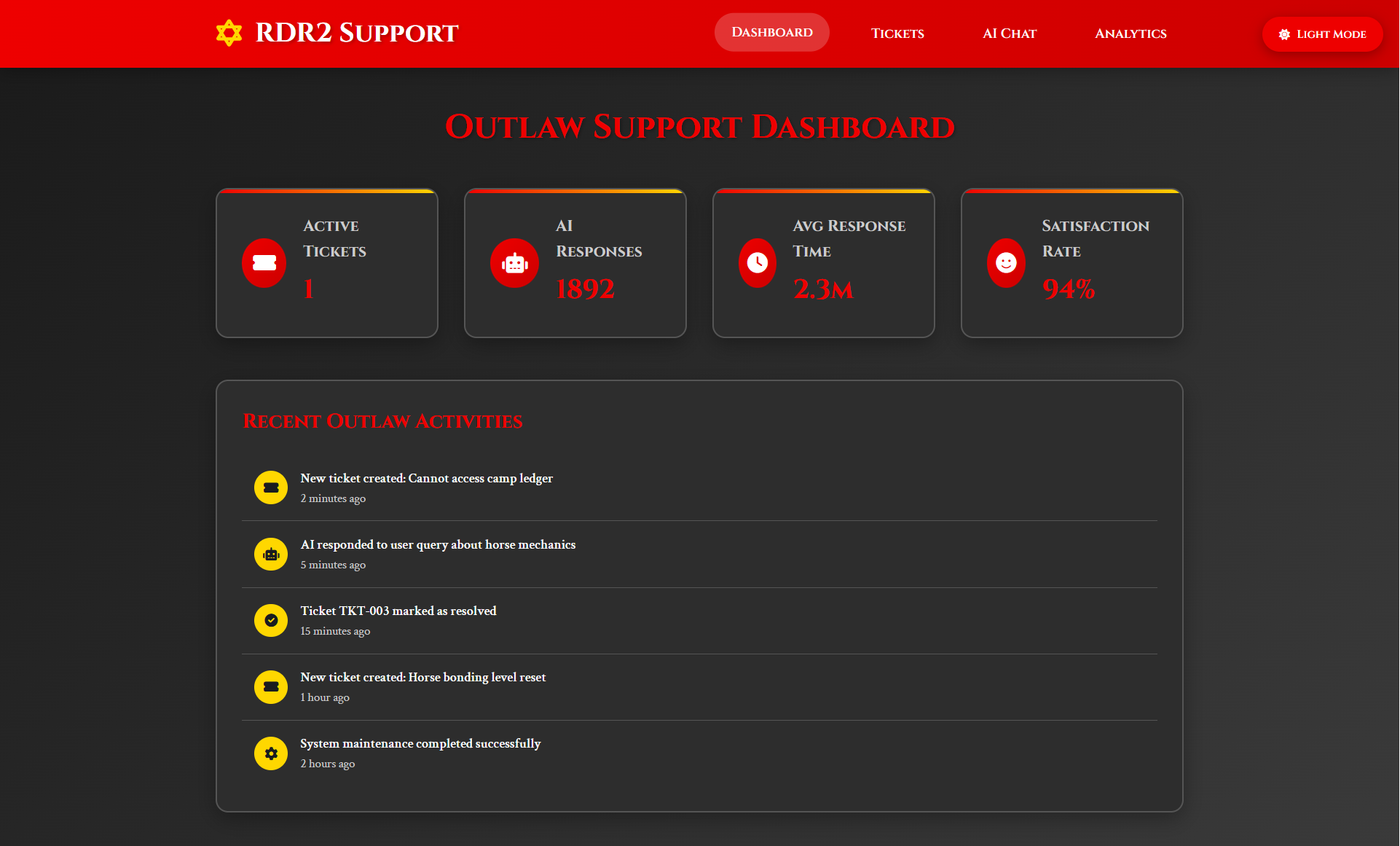Click the checkmark icon beside TKT-003 resolved entry
The image size is (1400, 846).
point(270,620)
